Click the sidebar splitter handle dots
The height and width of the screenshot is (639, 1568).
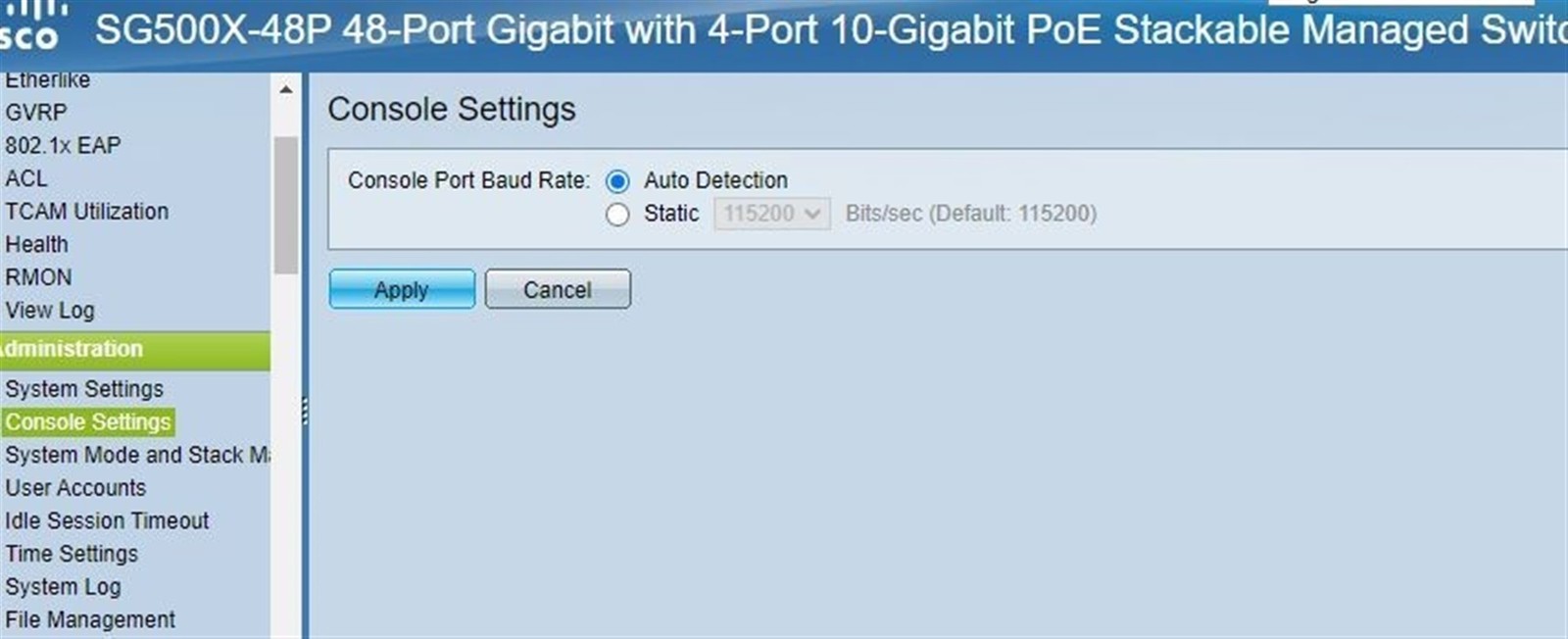tap(305, 411)
